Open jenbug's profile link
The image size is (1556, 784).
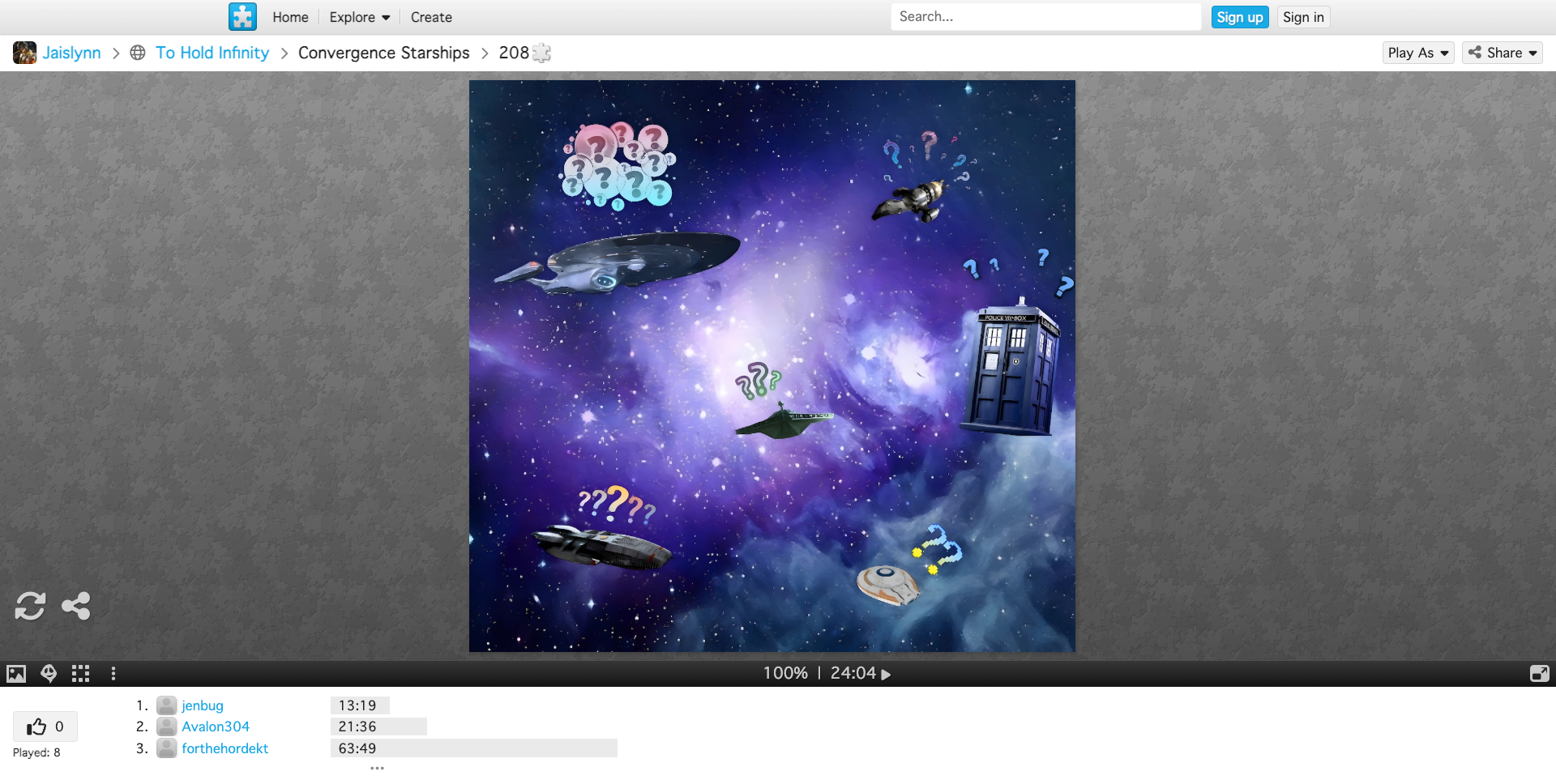(x=203, y=705)
